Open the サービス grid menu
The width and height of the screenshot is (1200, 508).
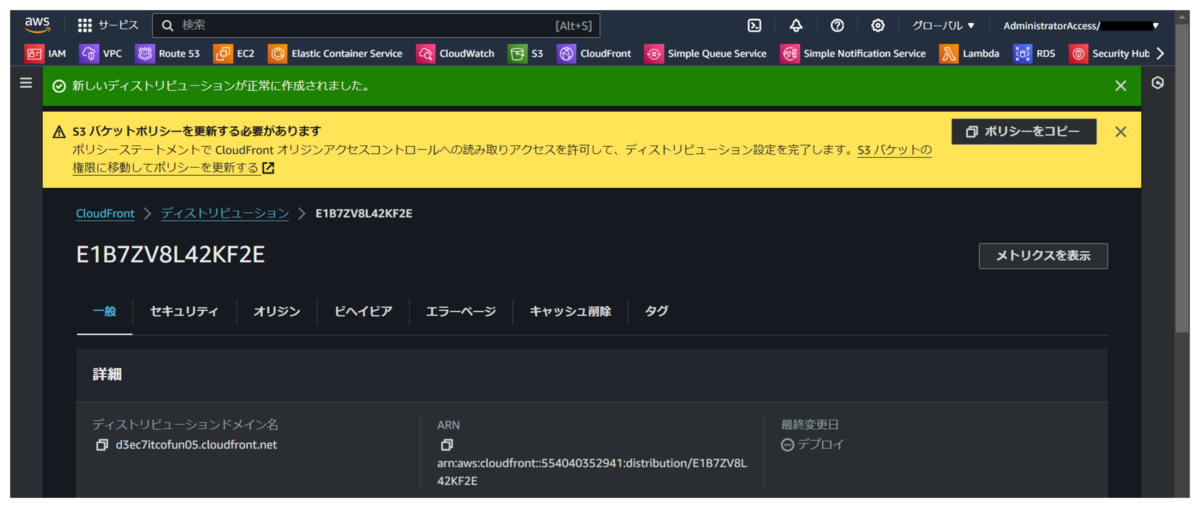pos(108,25)
